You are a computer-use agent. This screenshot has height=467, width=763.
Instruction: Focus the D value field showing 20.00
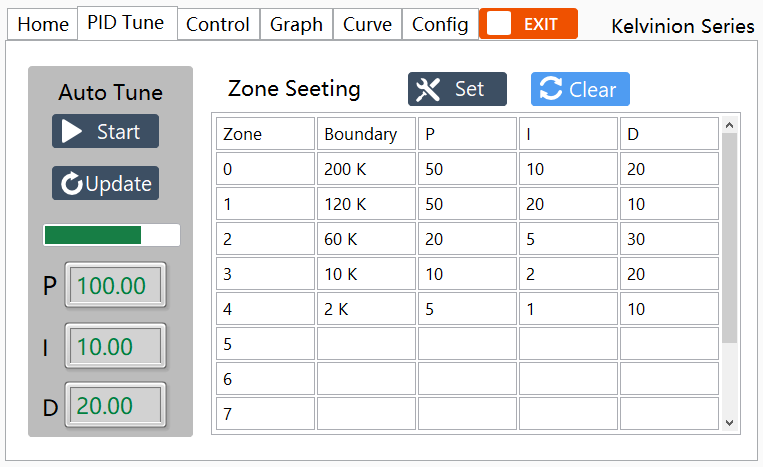[115, 406]
